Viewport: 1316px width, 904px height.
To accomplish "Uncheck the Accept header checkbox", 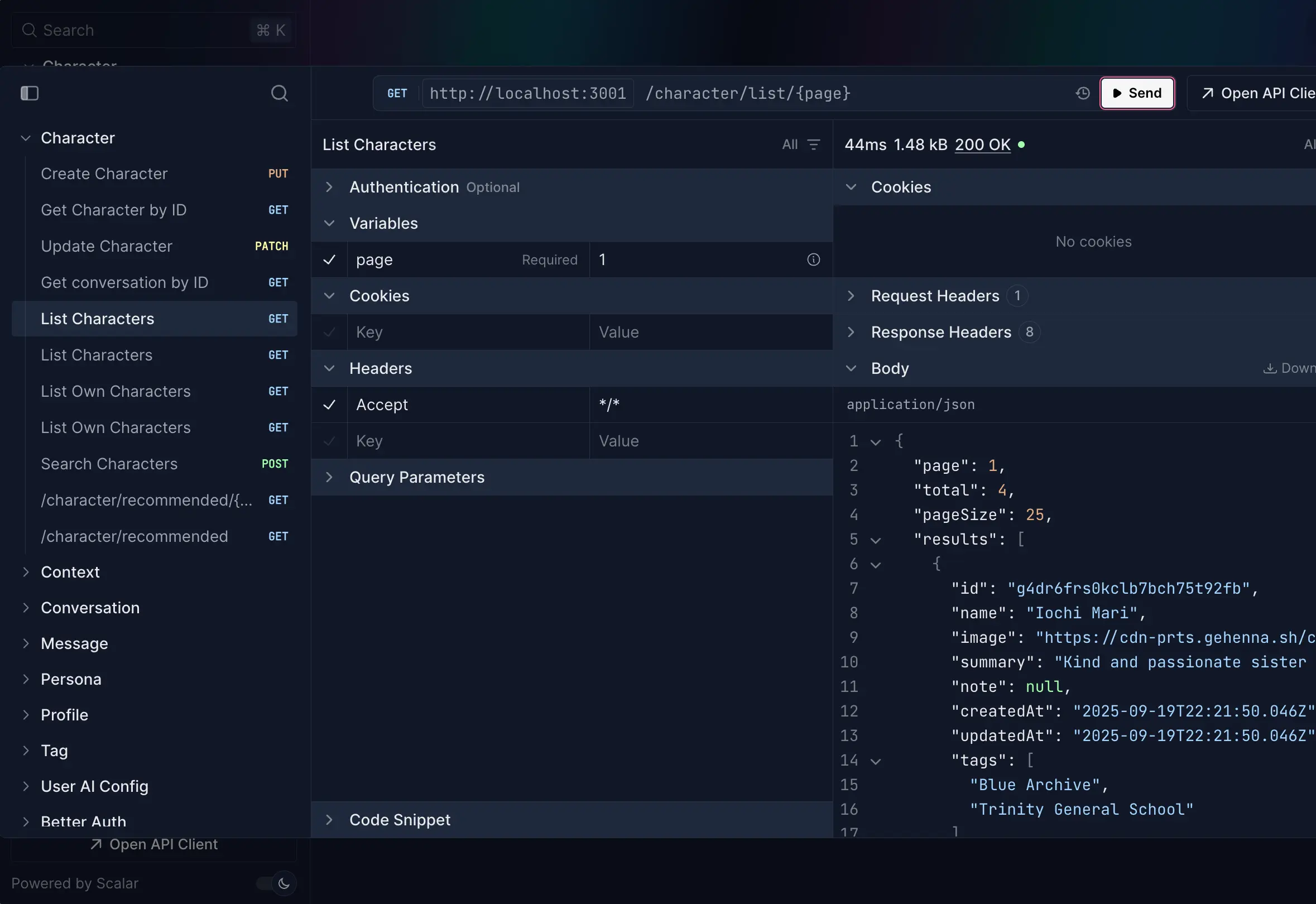I will click(329, 405).
